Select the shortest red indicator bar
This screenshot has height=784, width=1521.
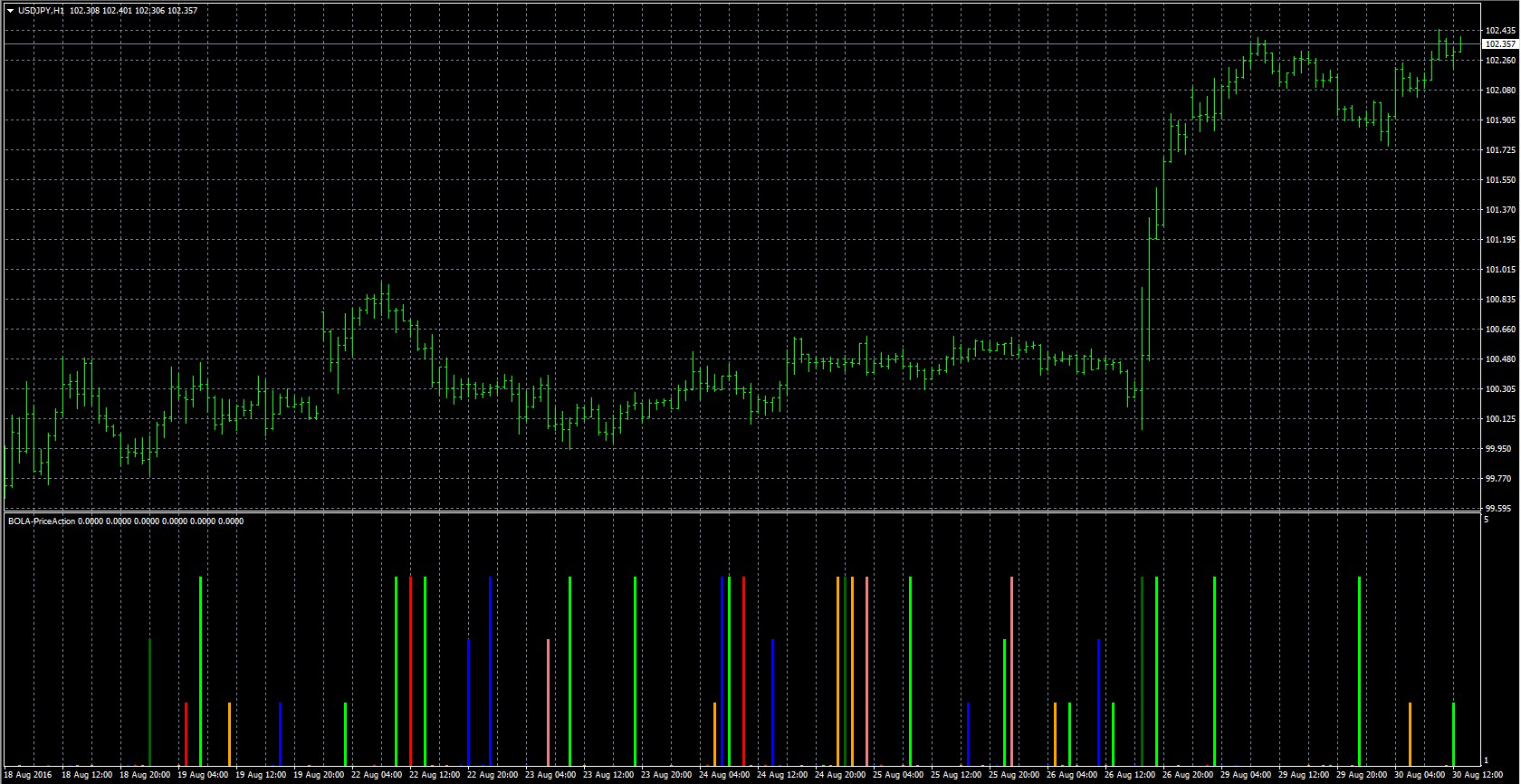coord(186,733)
